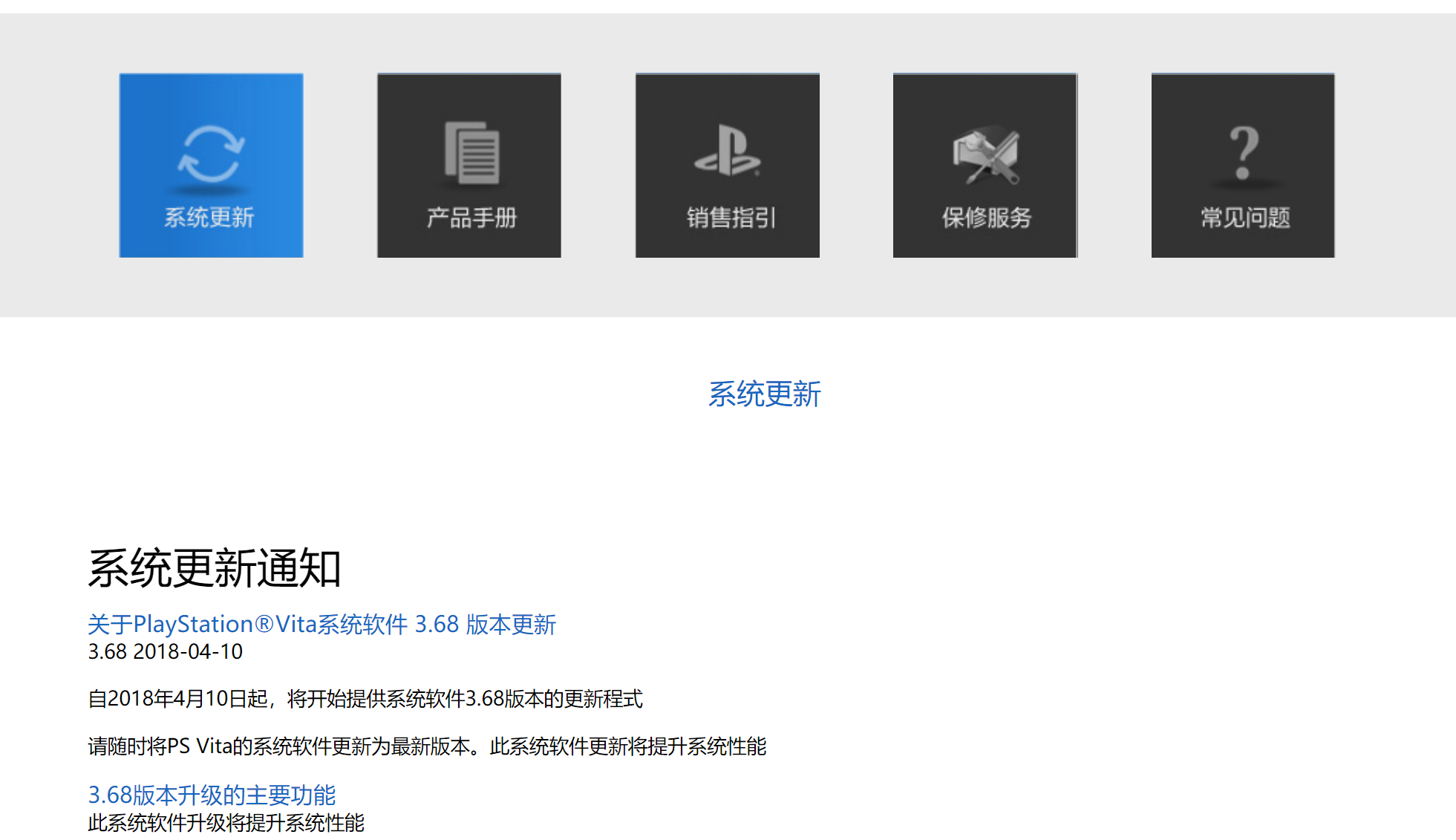Open the 销售指引 tile label
Image resolution: width=1456 pixels, height=840 pixels.
pos(731,218)
